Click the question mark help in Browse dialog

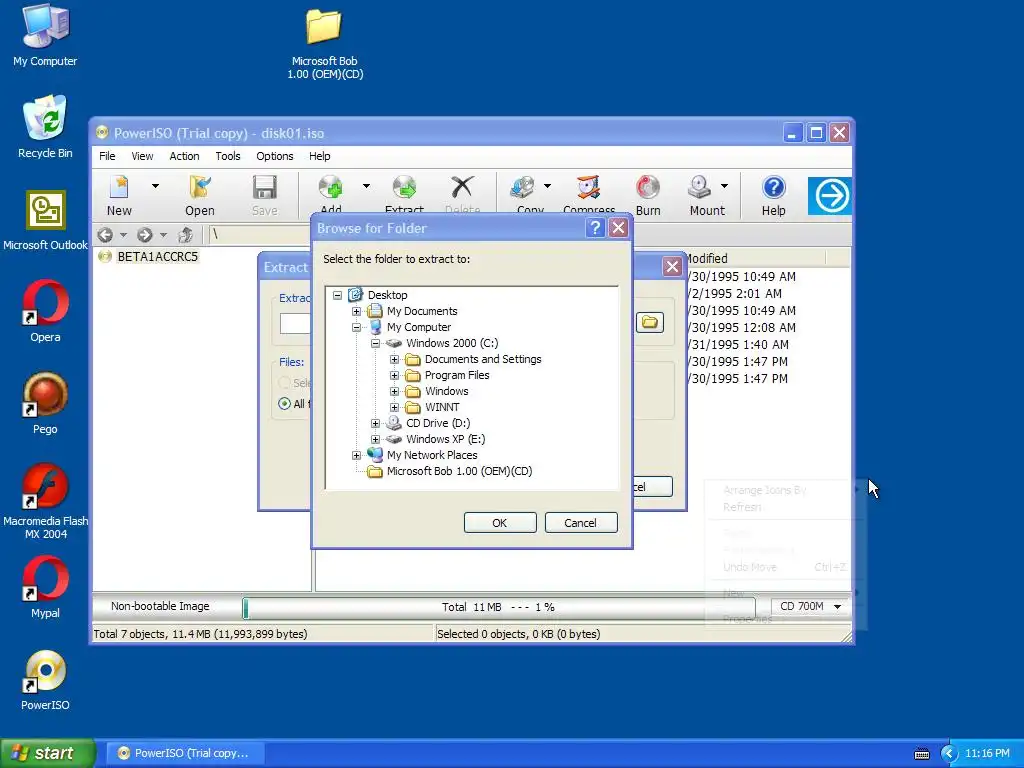(595, 227)
